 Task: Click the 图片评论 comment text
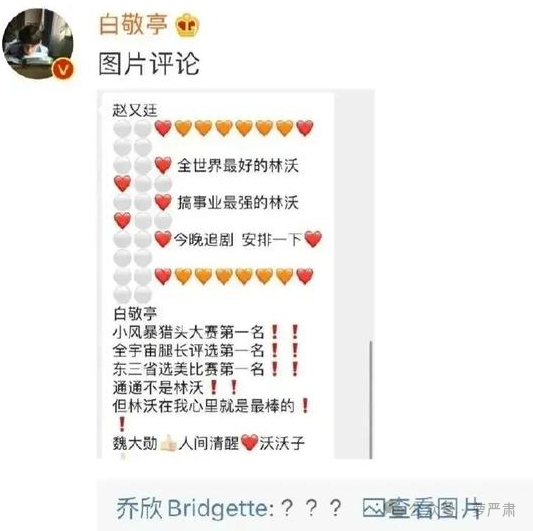[149, 64]
